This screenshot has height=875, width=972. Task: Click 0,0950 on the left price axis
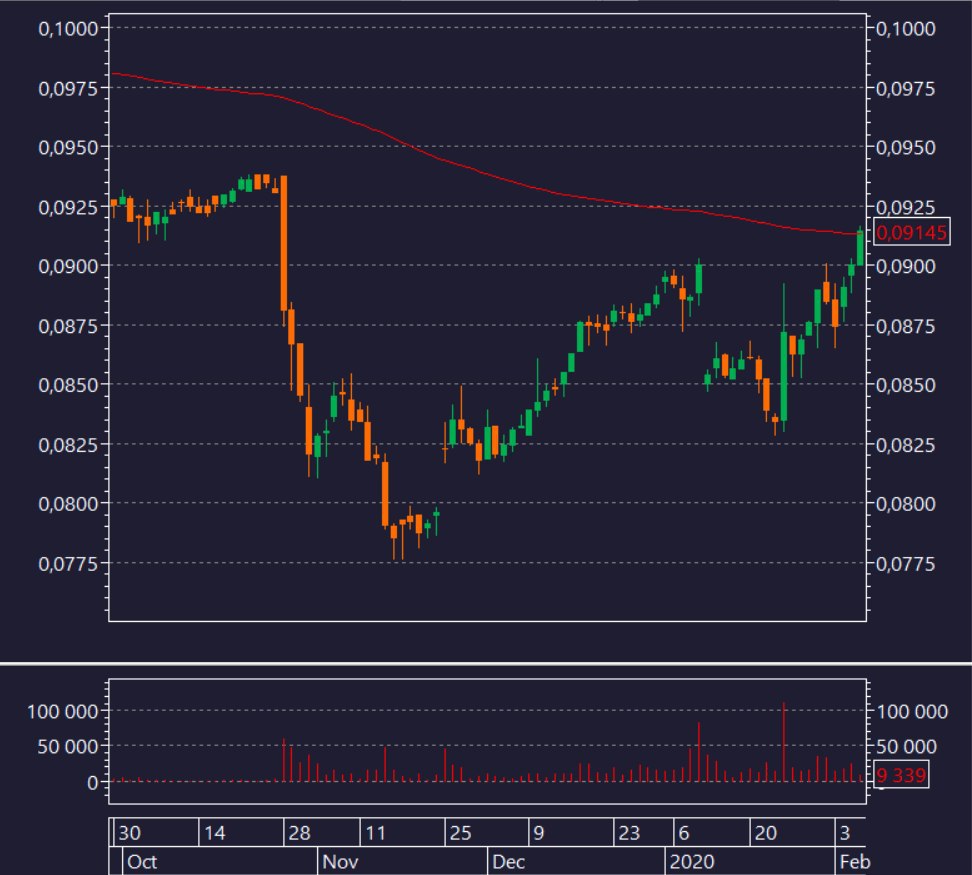tap(68, 147)
